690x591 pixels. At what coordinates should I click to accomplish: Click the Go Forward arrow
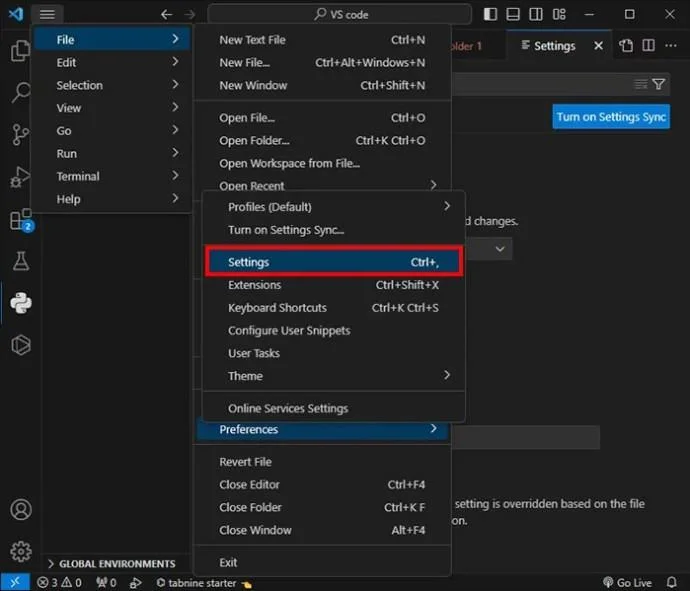[x=190, y=15]
